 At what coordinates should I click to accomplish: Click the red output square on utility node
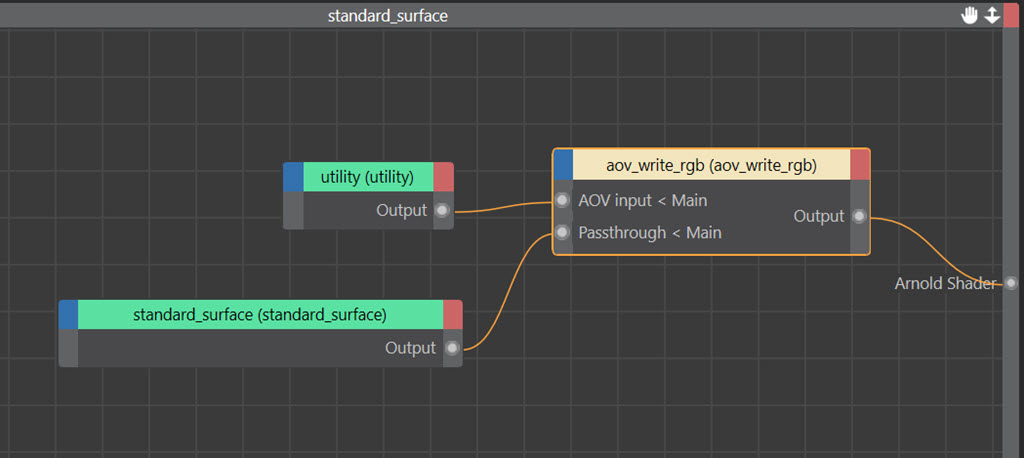point(443,177)
